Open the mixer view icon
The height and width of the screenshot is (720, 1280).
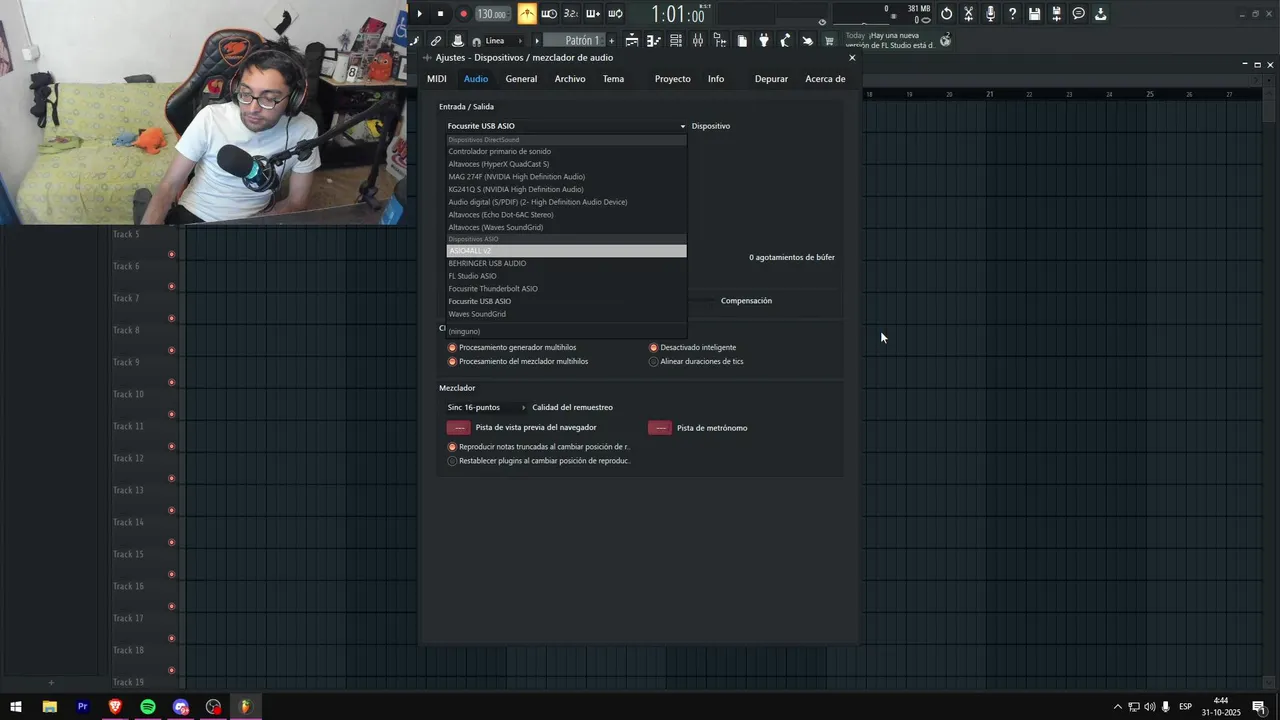pos(698,41)
